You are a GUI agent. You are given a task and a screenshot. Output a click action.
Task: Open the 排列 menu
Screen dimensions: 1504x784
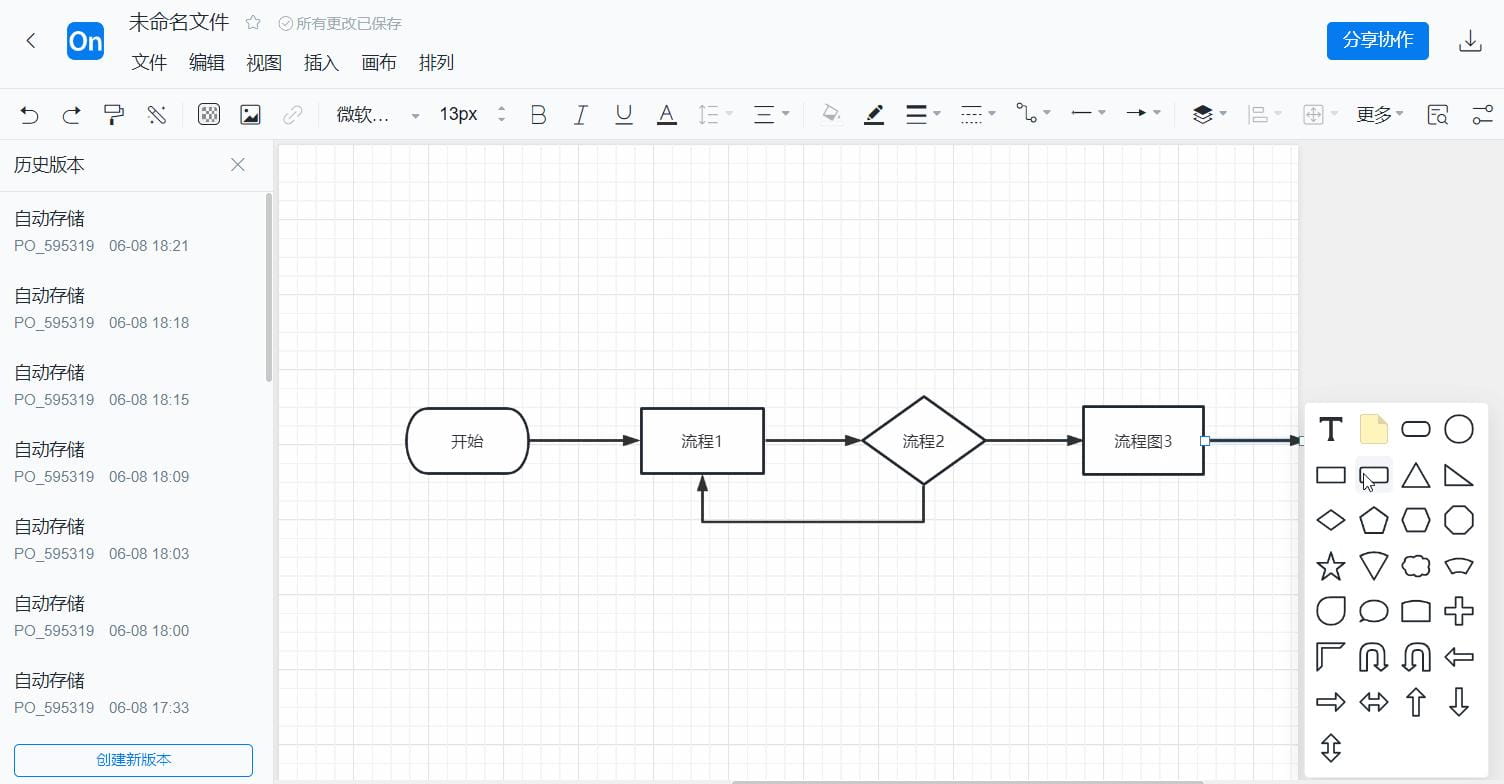436,62
